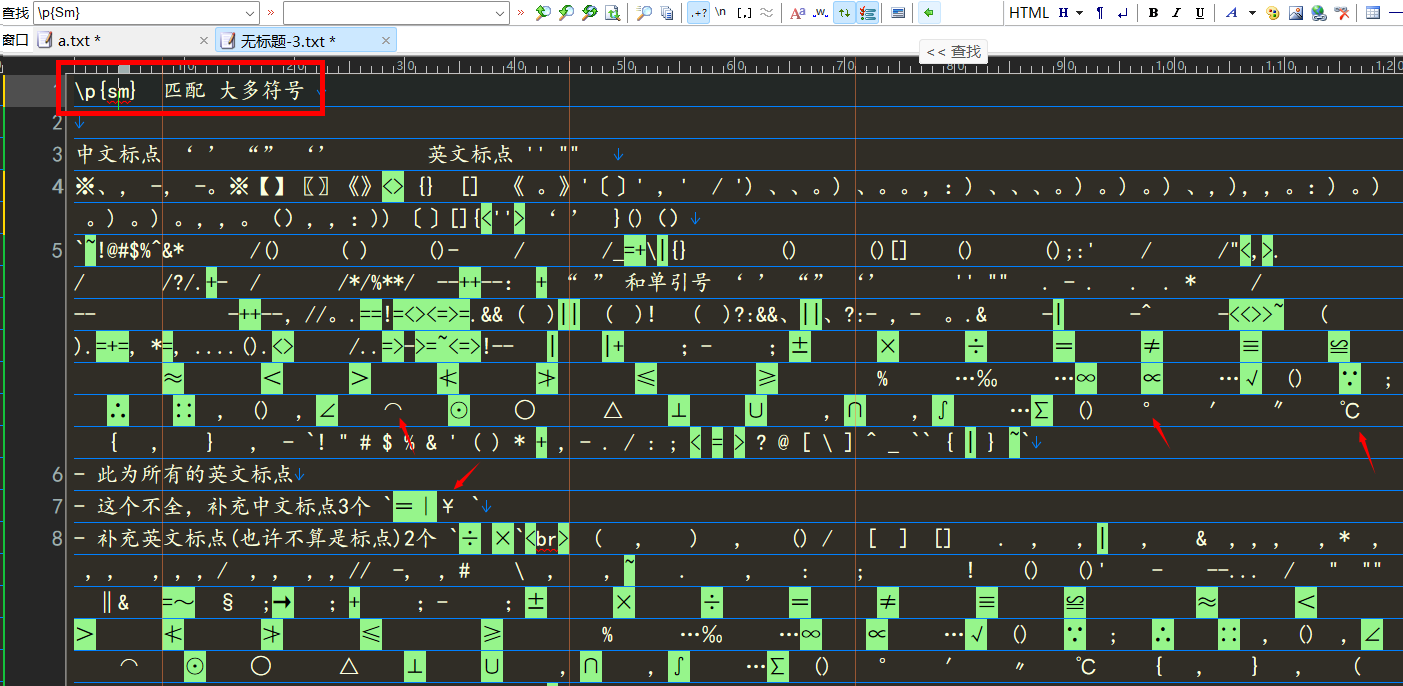This screenshot has height=686, width=1403.
Task: Switch to the 无标题-3.txt tab
Action: (306, 40)
